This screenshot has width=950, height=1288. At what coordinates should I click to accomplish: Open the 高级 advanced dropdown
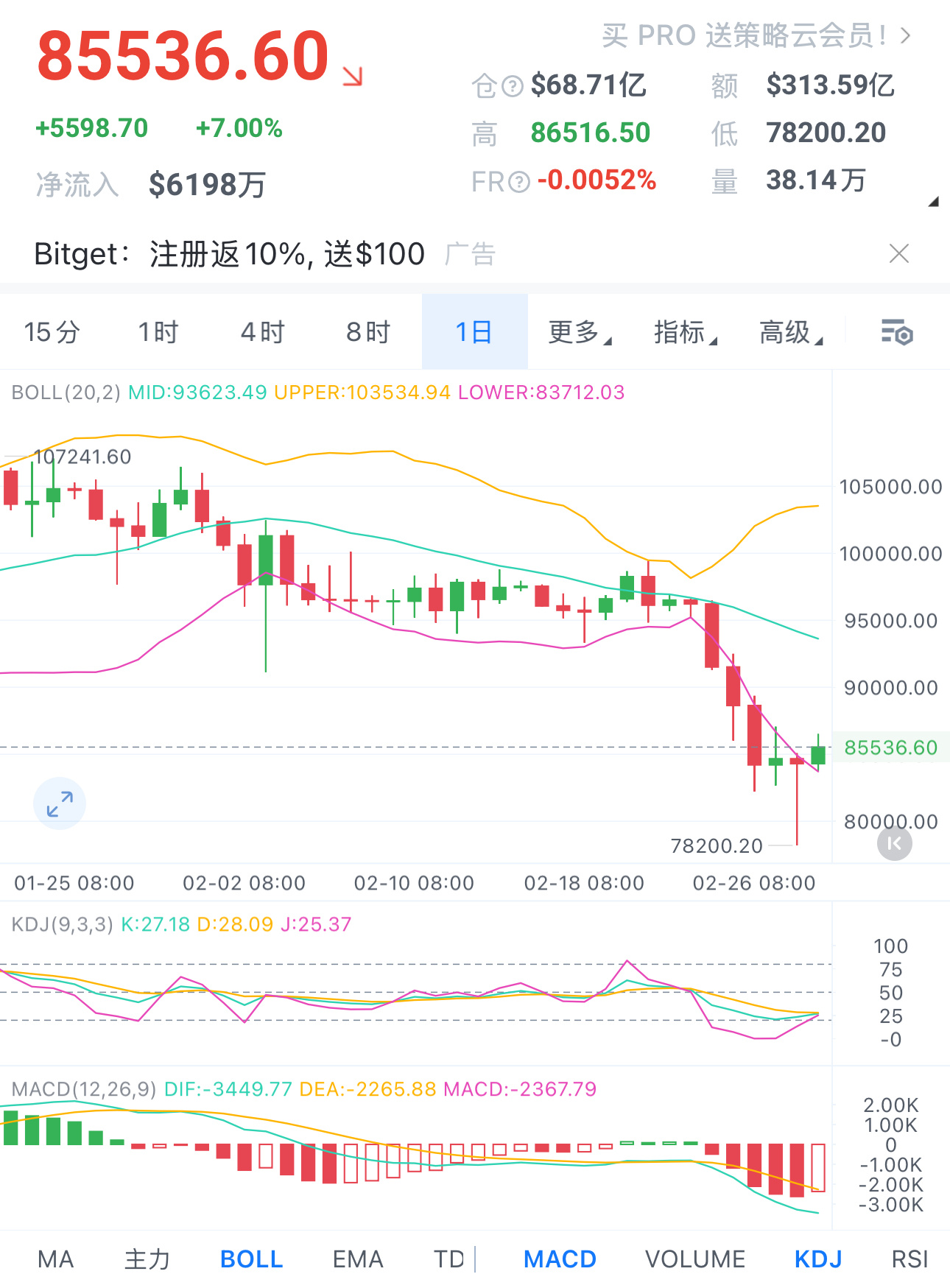[791, 332]
